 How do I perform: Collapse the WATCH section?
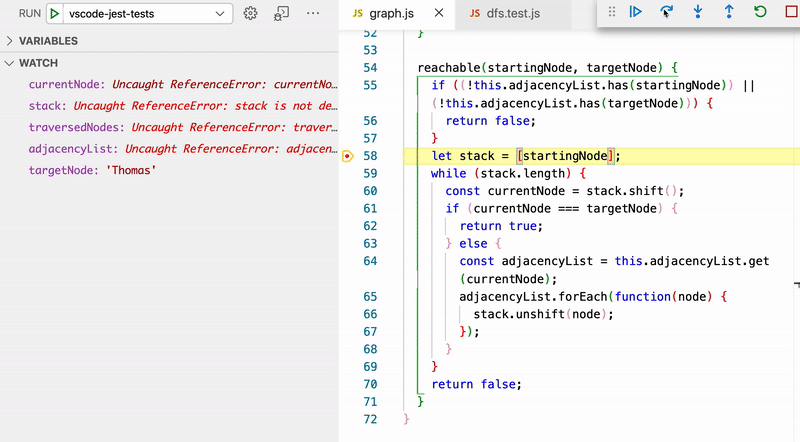[x=169, y=63]
